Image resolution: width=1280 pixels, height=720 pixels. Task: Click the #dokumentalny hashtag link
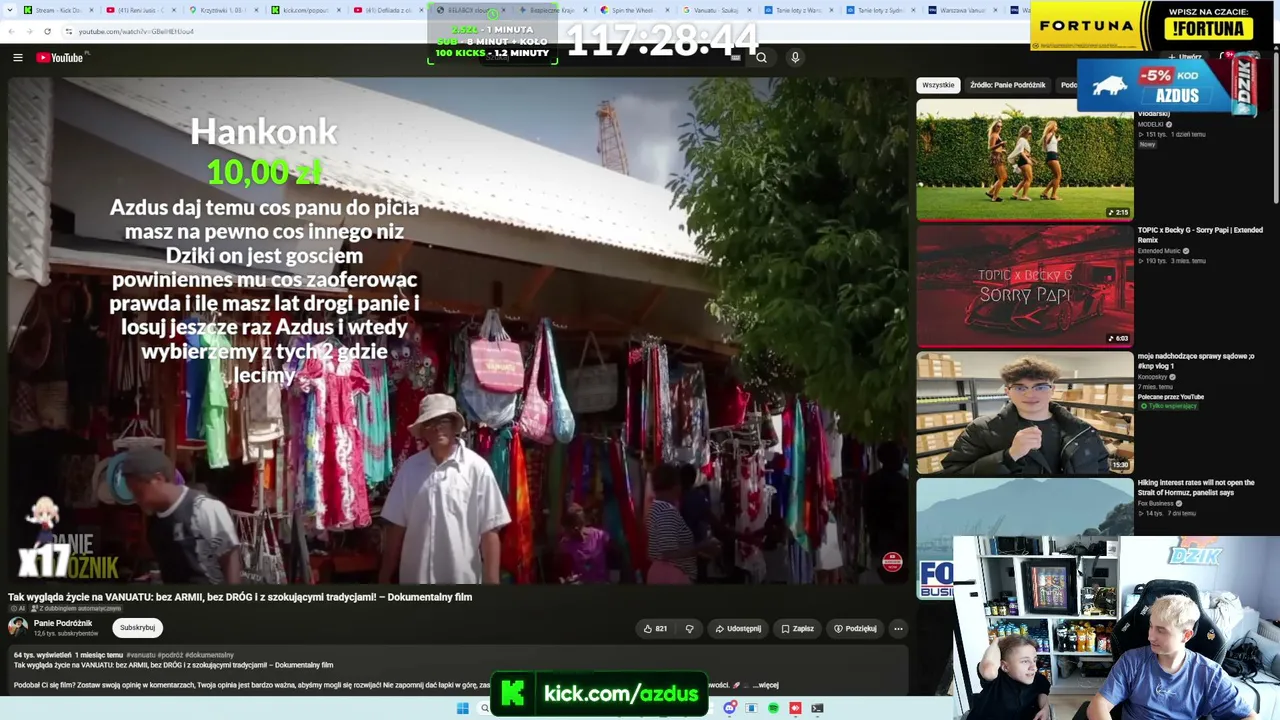point(210,655)
